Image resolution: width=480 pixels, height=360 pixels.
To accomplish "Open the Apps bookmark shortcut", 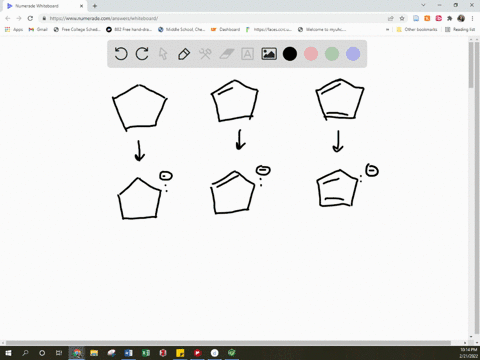I will click(14, 29).
